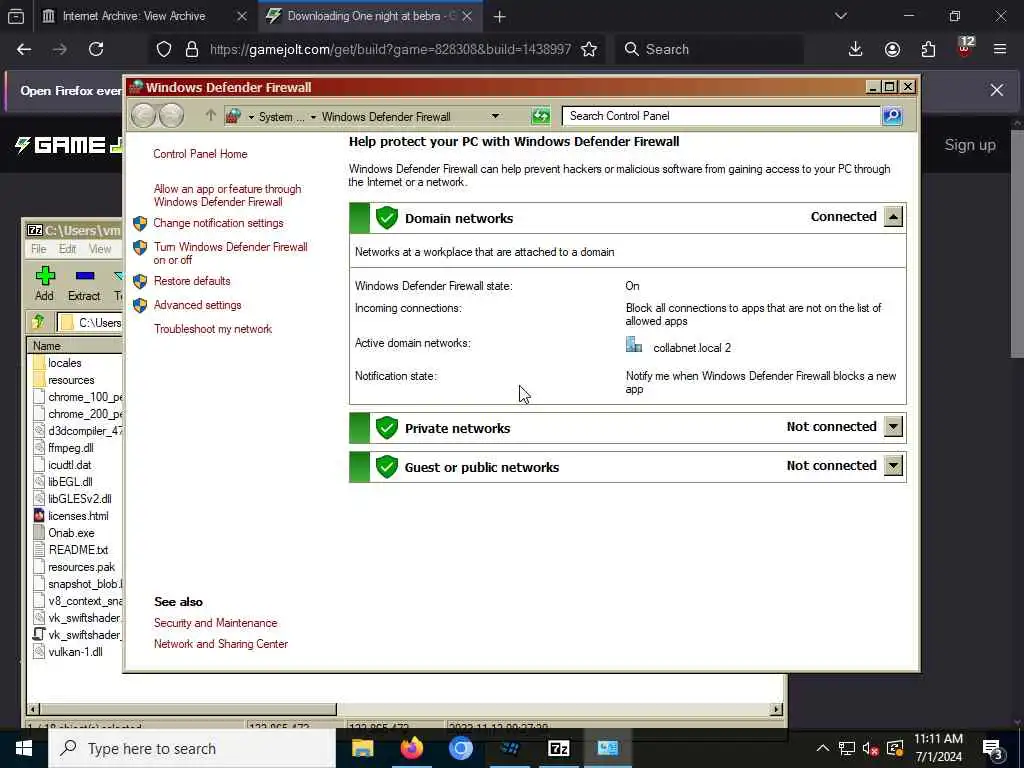This screenshot has height=768, width=1024.
Task: Click the Control Panel address bar icon
Action: tap(233, 116)
